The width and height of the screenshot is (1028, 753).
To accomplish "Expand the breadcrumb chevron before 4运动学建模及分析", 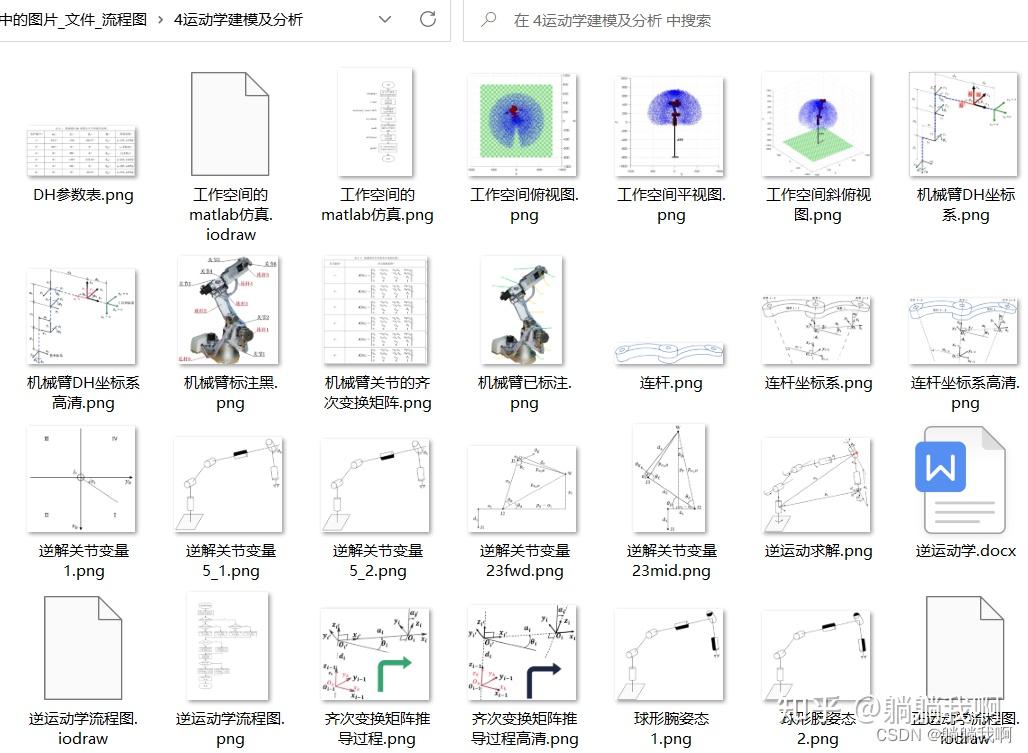I will (x=161, y=19).
